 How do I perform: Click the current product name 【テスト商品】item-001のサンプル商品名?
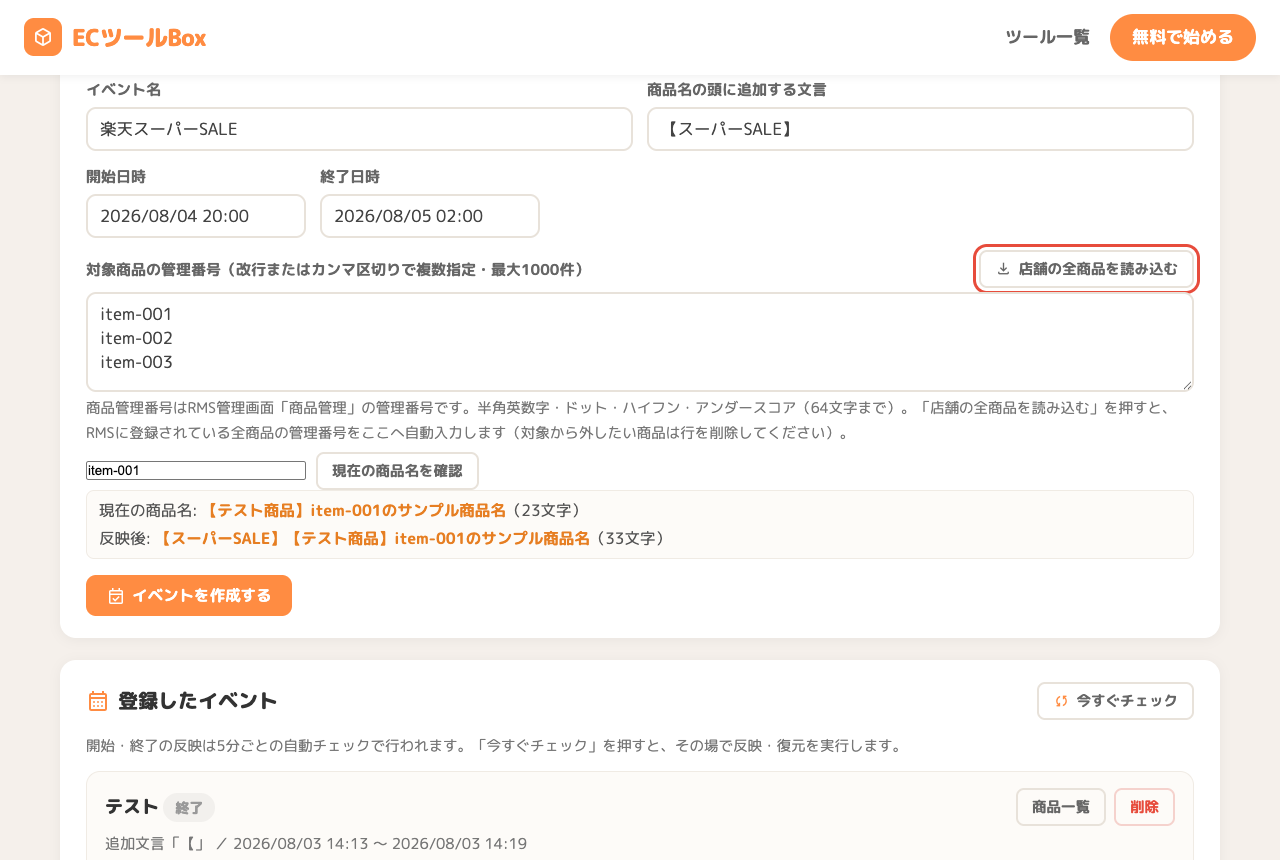354,510
